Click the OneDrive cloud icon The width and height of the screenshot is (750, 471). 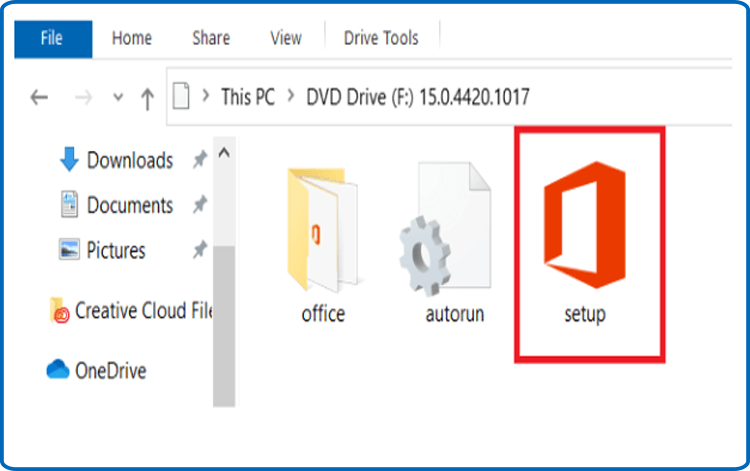tap(58, 370)
